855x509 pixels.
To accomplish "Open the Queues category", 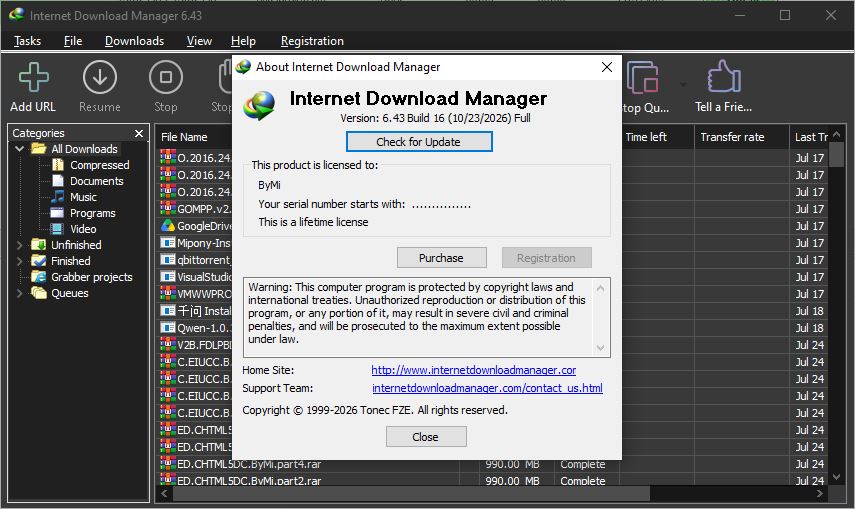I will tap(69, 293).
